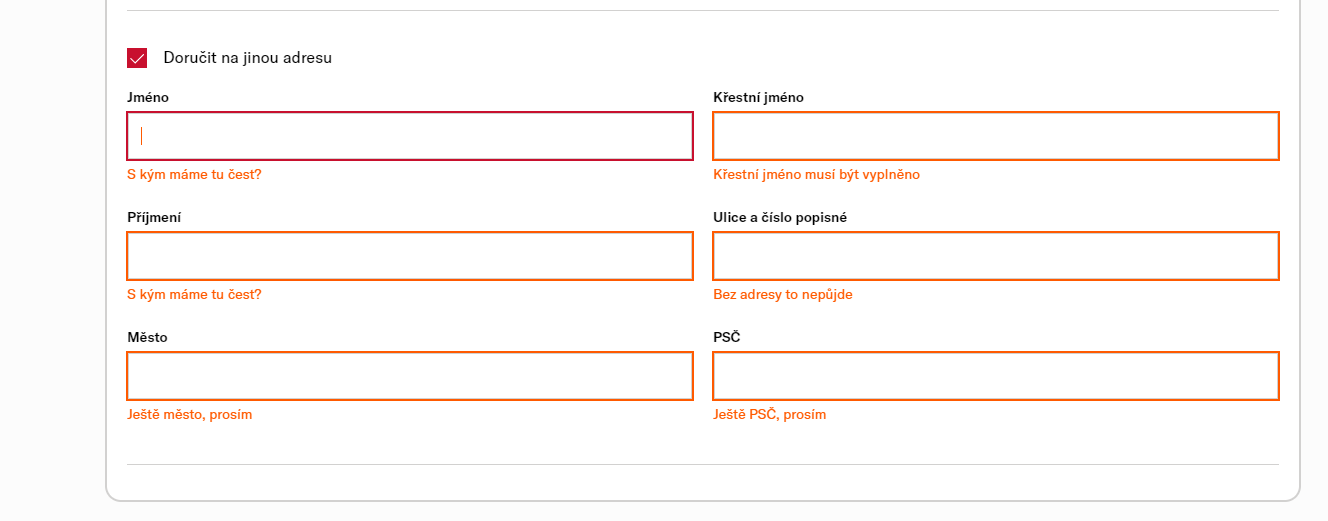
Task: Click the 'Bez adresy to nepůjde' message
Action: 783,294
